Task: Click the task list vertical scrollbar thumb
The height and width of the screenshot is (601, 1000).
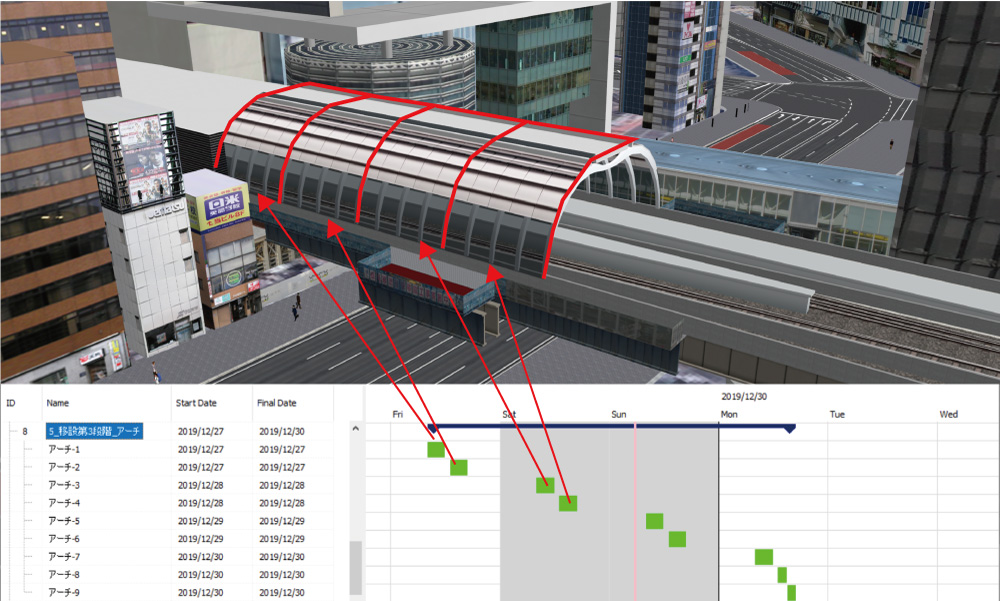Action: 356,567
